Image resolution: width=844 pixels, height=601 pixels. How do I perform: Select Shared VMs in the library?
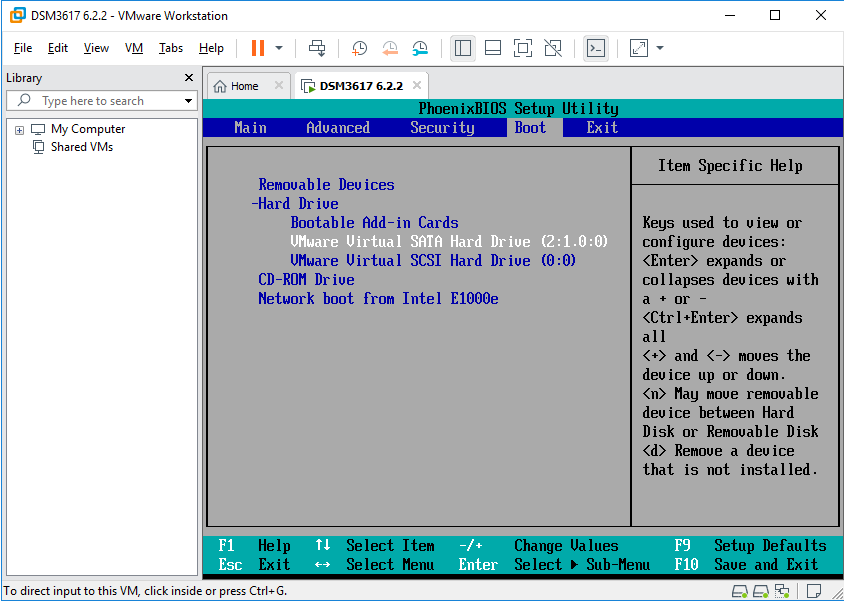click(81, 147)
